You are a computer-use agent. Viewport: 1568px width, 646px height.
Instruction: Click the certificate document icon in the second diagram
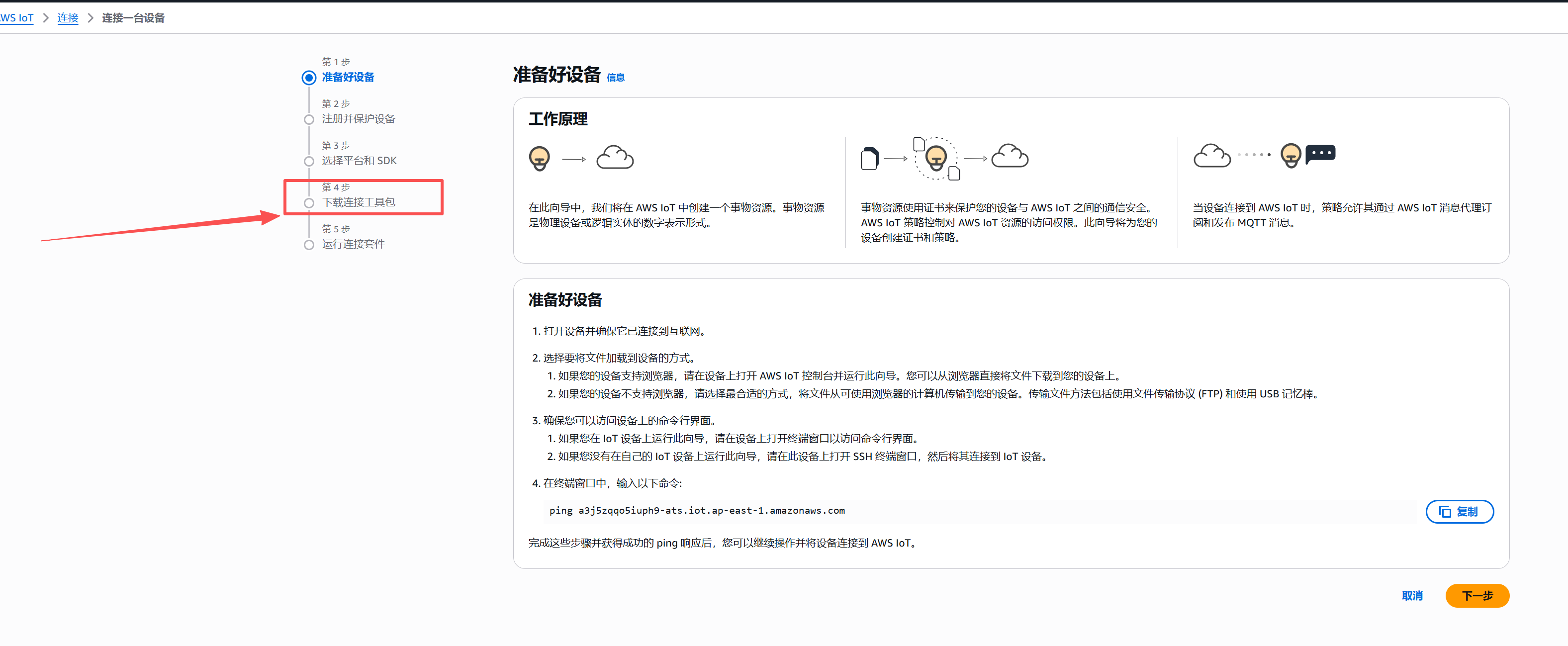pyautogui.click(x=869, y=158)
